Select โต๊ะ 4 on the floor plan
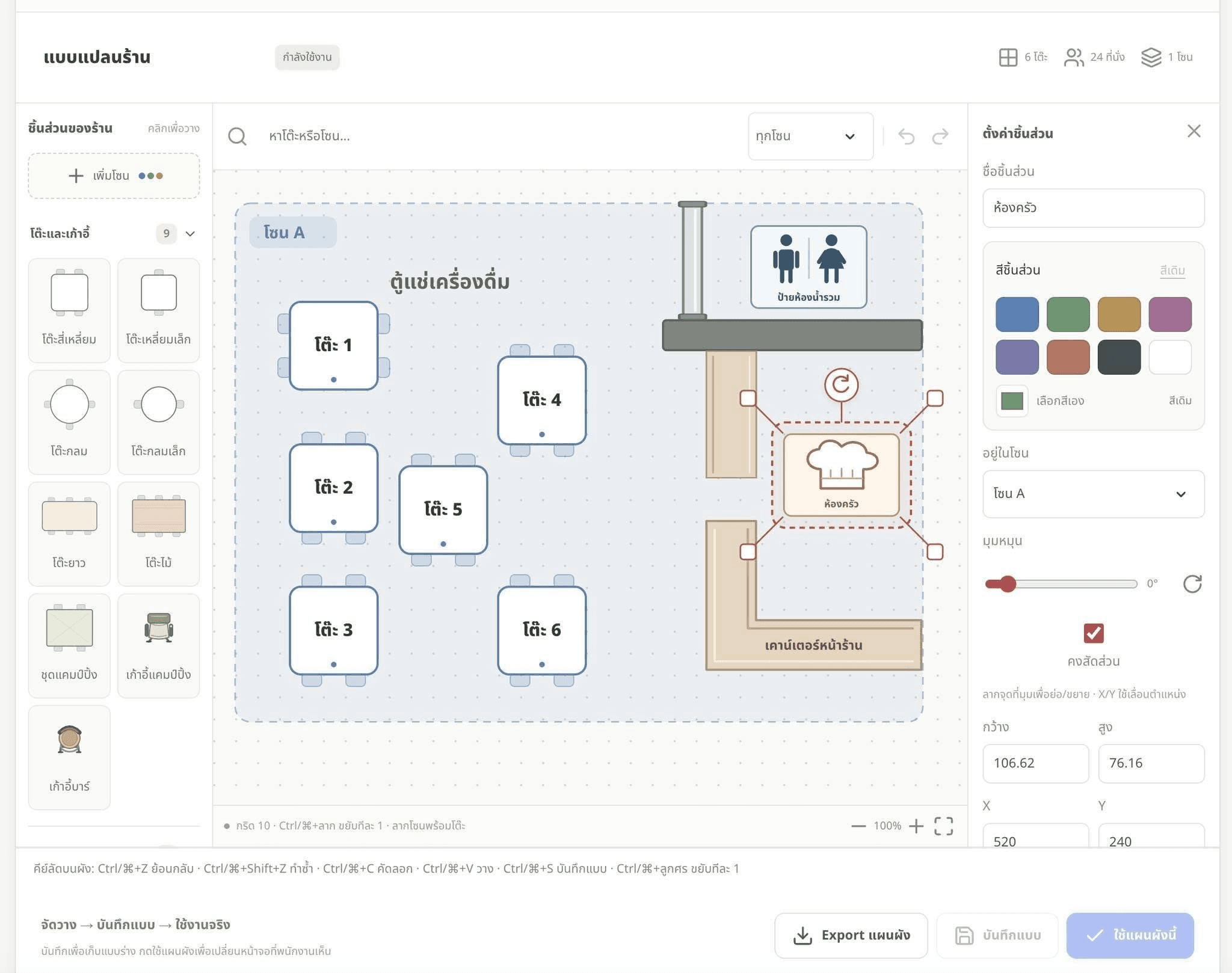This screenshot has height=973, width=1232. 542,401
